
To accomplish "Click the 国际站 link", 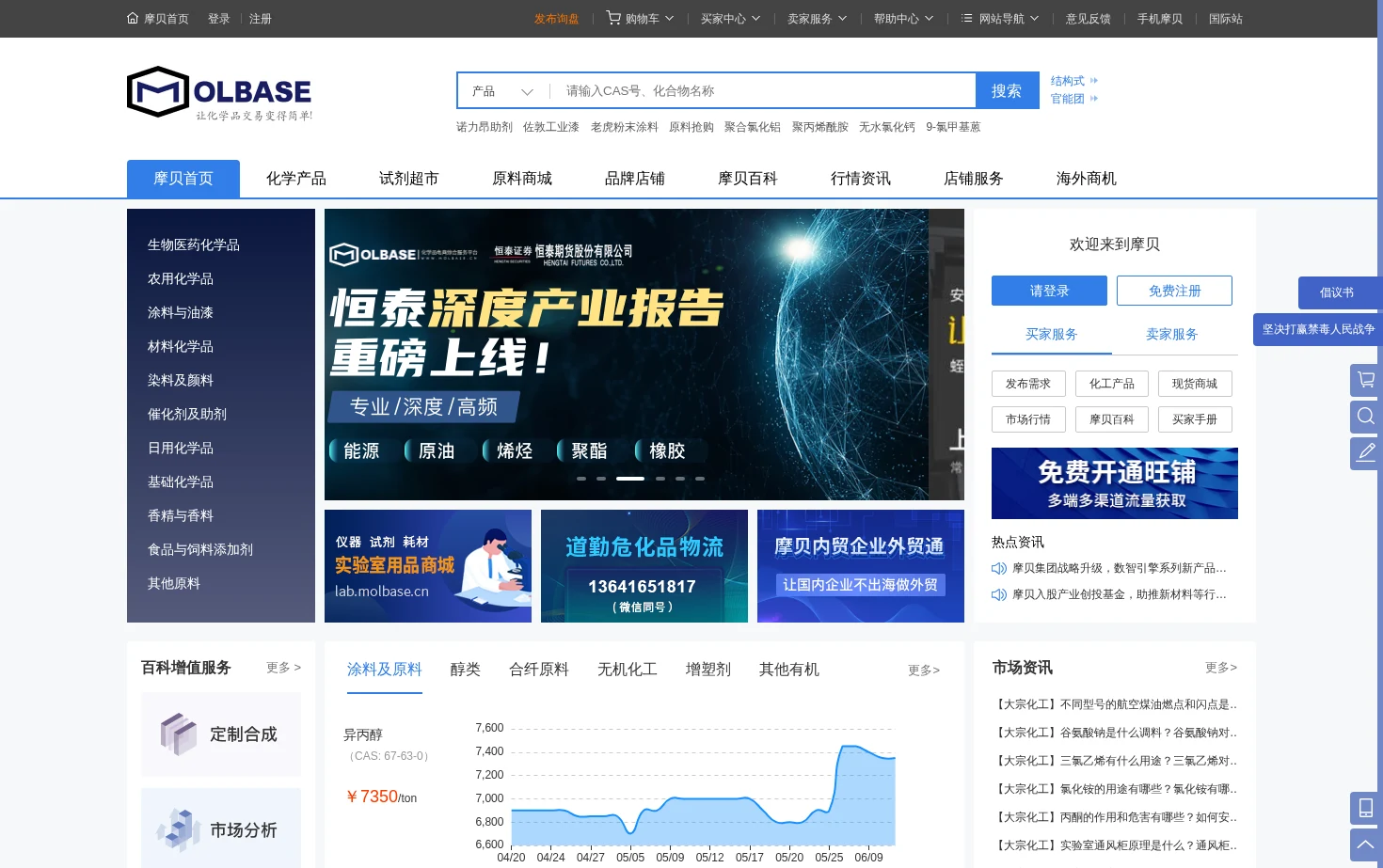I will click(1225, 19).
